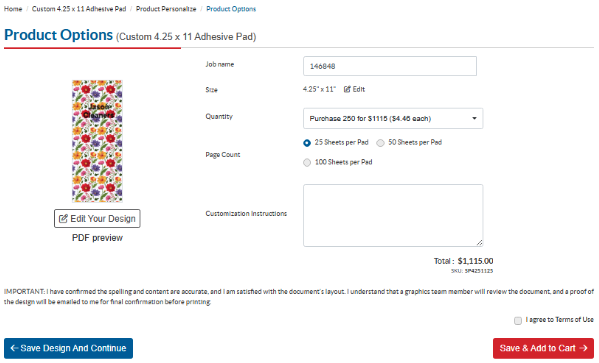Click Save Design And Continue button
The width and height of the screenshot is (599, 363).
(68, 348)
